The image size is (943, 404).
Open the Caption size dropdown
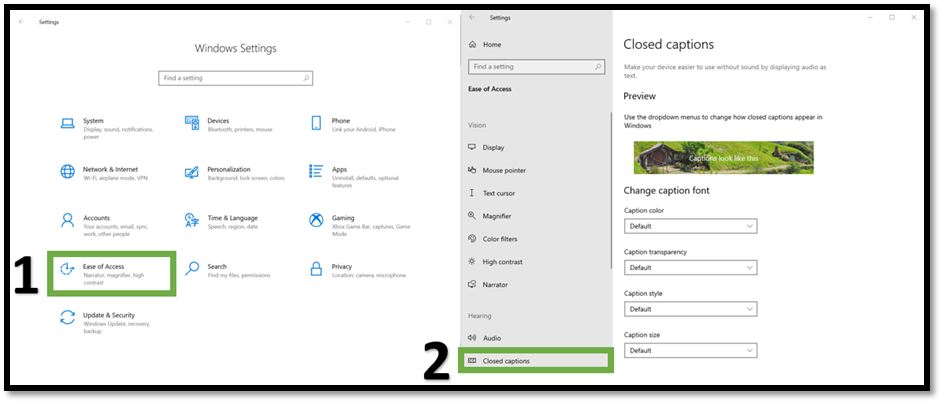pyautogui.click(x=689, y=351)
